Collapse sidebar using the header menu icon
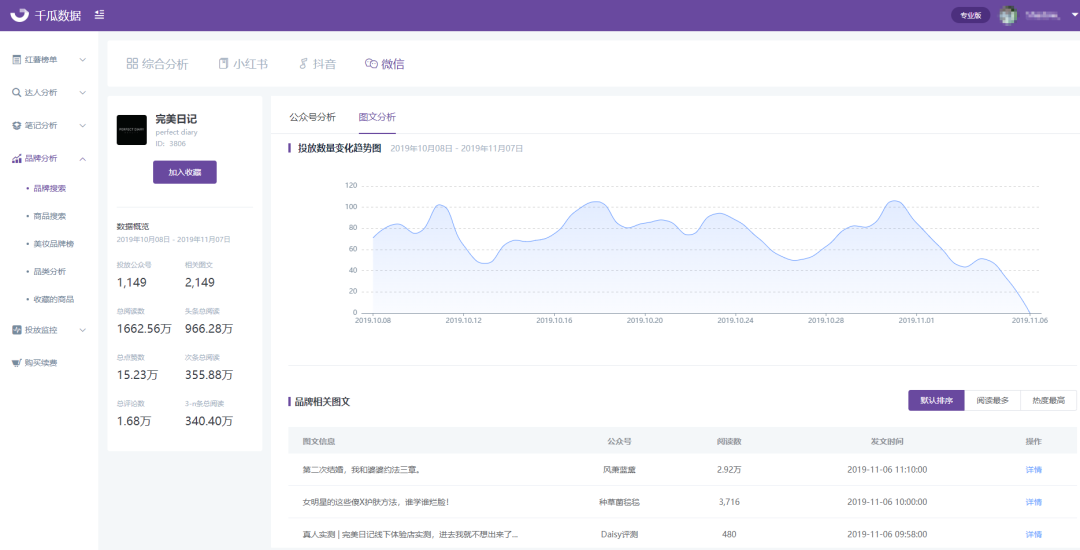Viewport: 1080px width, 550px height. point(100,14)
